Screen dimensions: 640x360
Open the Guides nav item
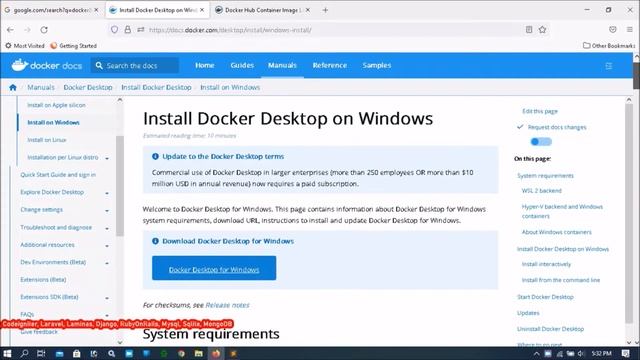pos(242,65)
